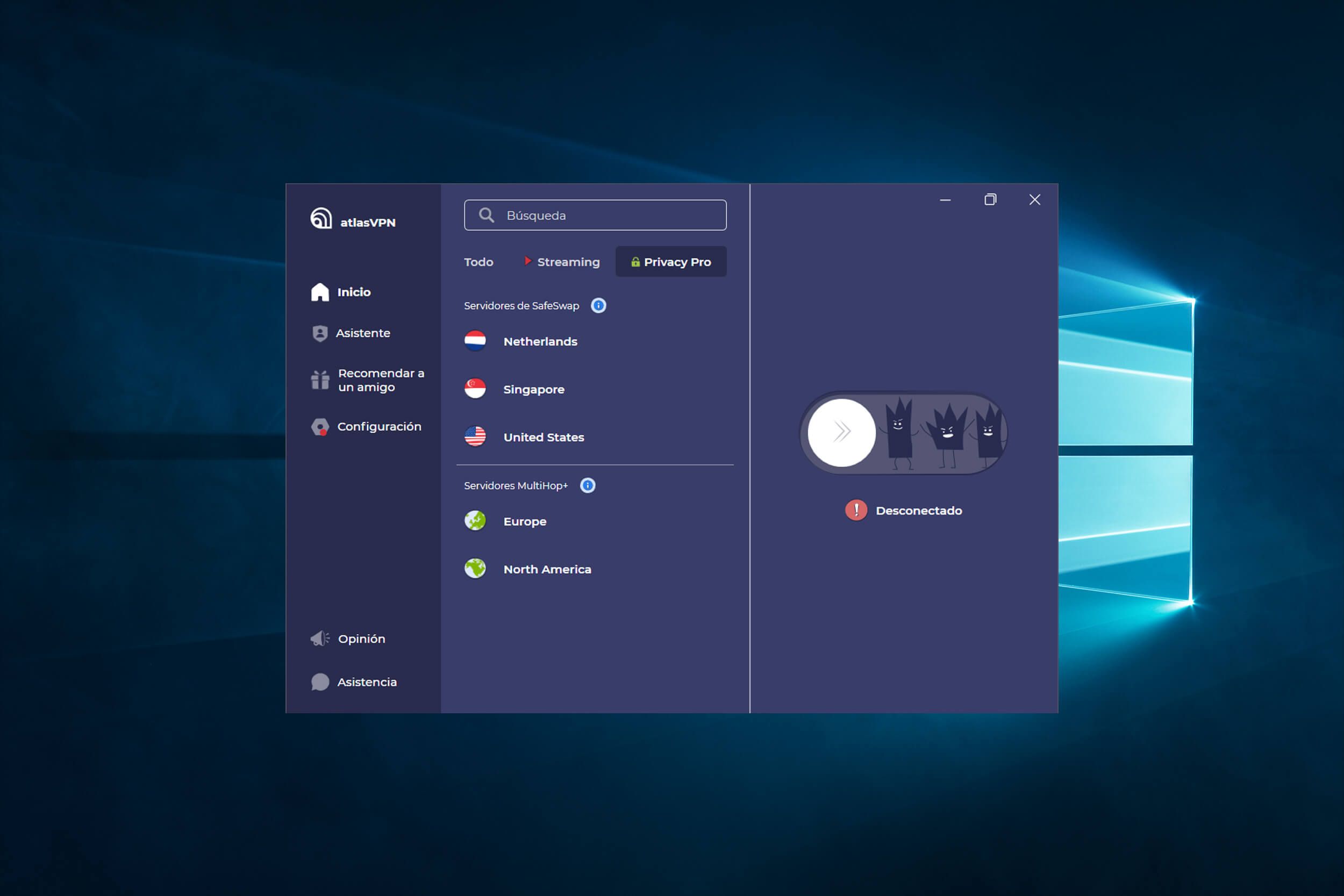Click the United States flag icon
Viewport: 1344px width, 896px height.
click(x=475, y=437)
